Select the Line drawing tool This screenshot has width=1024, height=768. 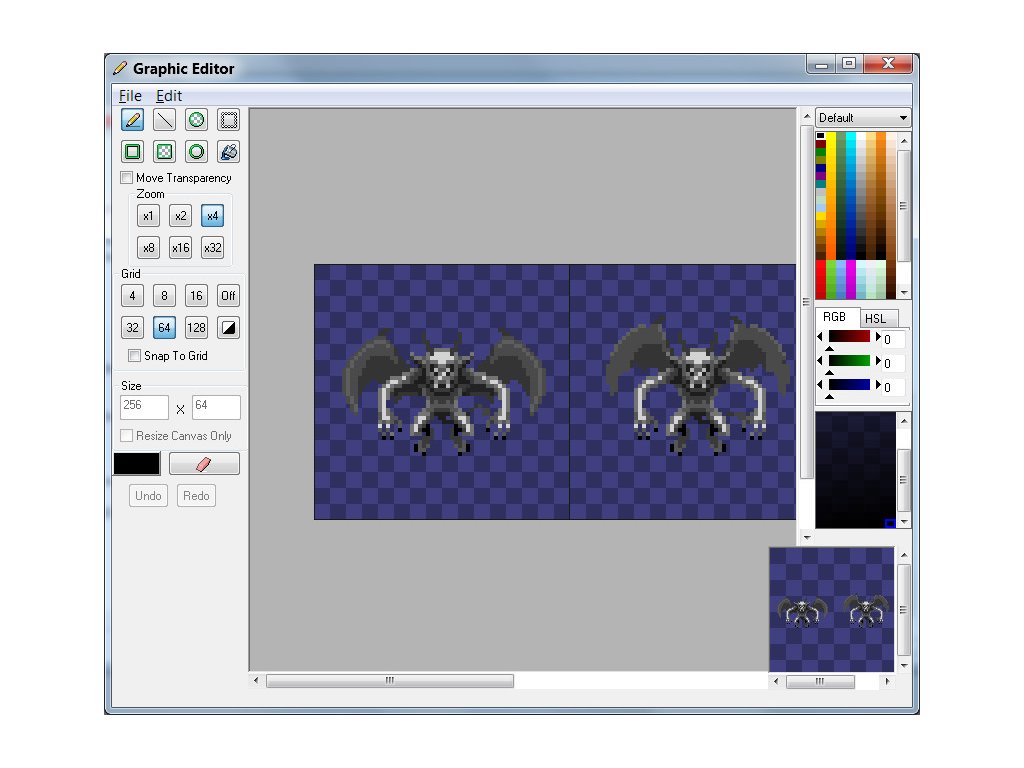click(165, 120)
